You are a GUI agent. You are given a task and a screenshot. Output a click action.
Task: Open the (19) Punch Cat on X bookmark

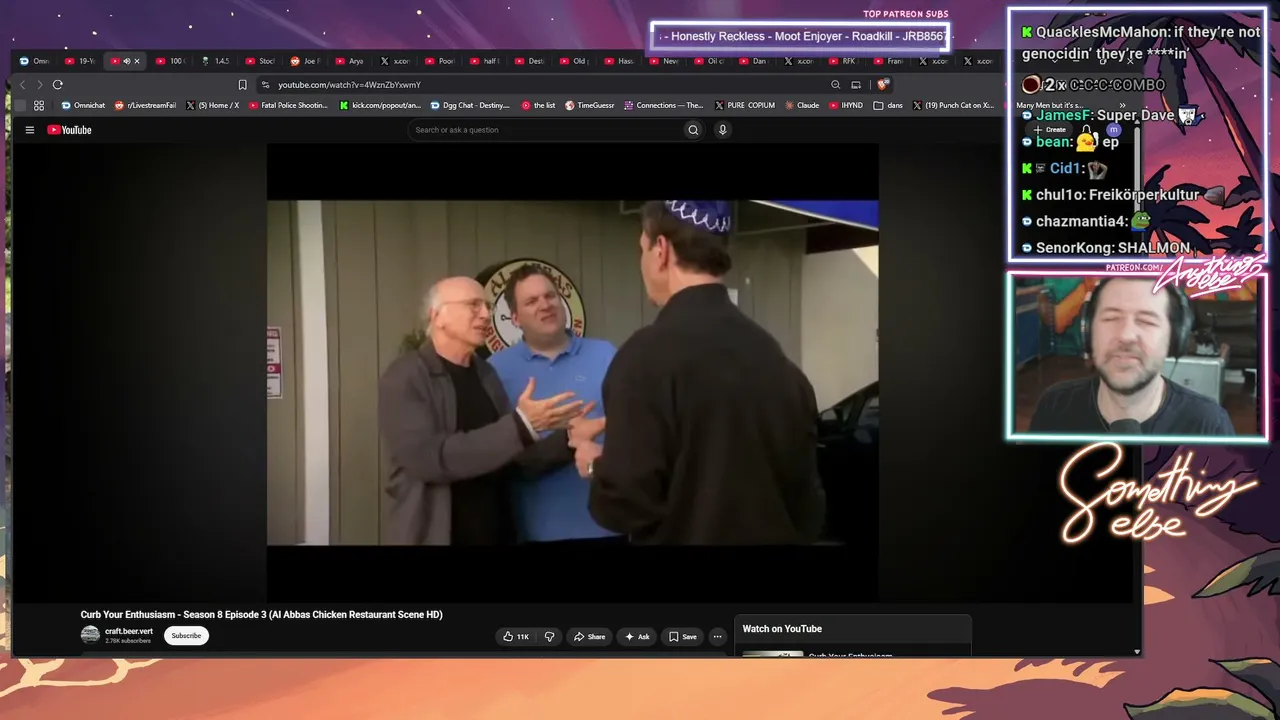point(953,105)
